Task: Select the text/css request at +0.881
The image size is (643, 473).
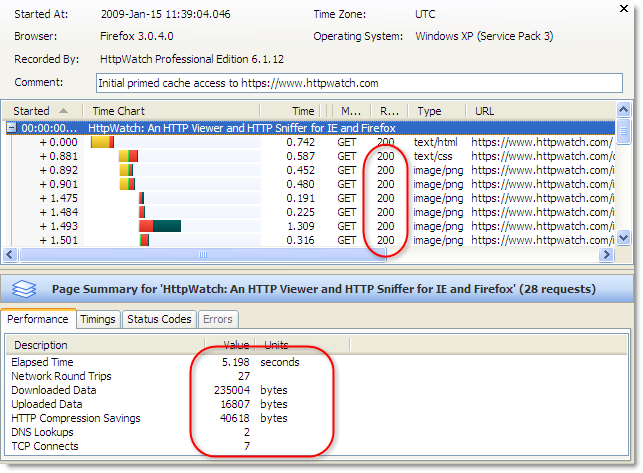Action: (x=310, y=156)
